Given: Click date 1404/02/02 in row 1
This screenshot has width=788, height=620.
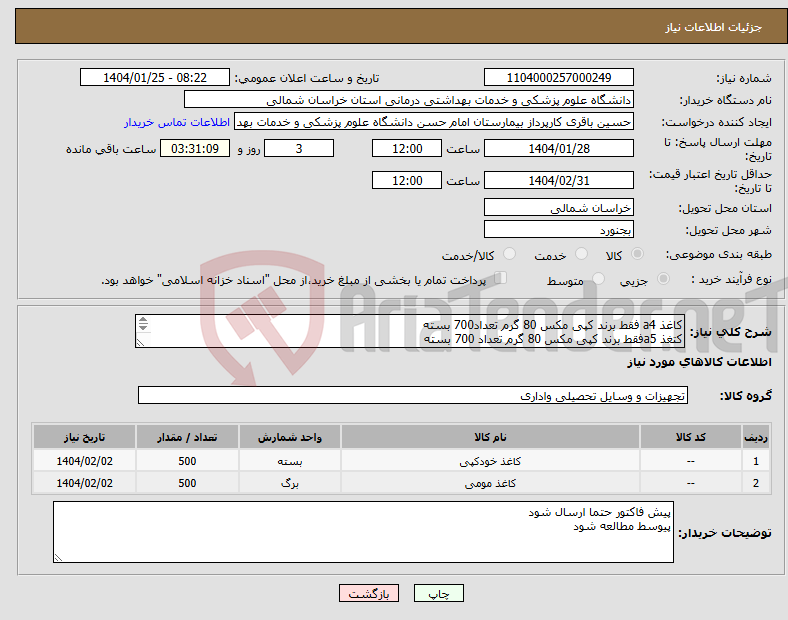Looking at the screenshot, I should pos(84,461).
